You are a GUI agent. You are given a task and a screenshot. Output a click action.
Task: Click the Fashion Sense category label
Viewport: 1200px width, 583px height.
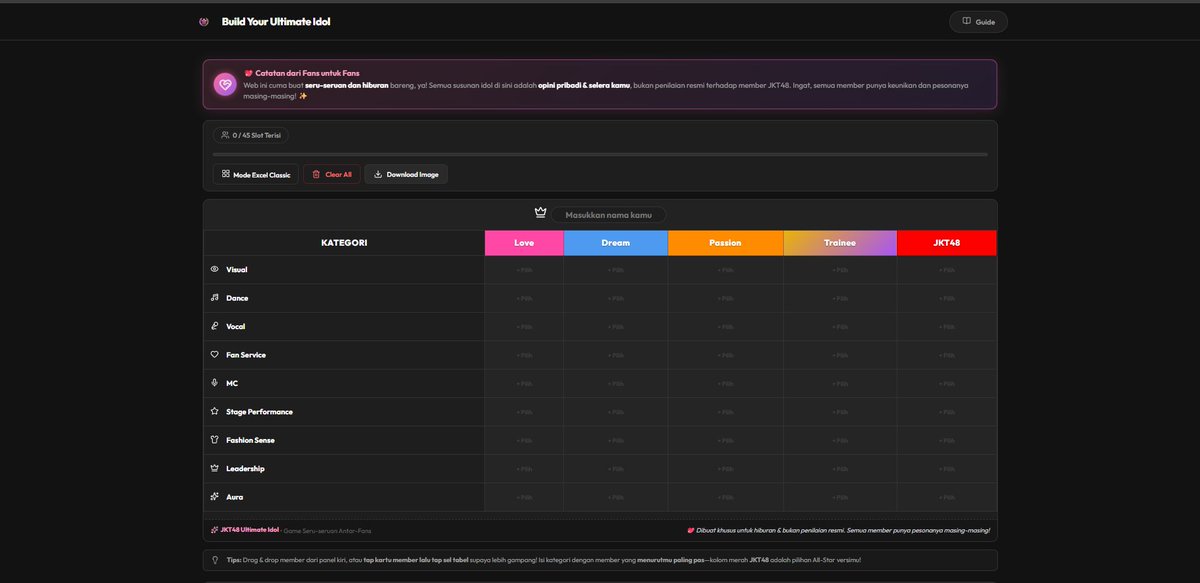[x=250, y=440]
